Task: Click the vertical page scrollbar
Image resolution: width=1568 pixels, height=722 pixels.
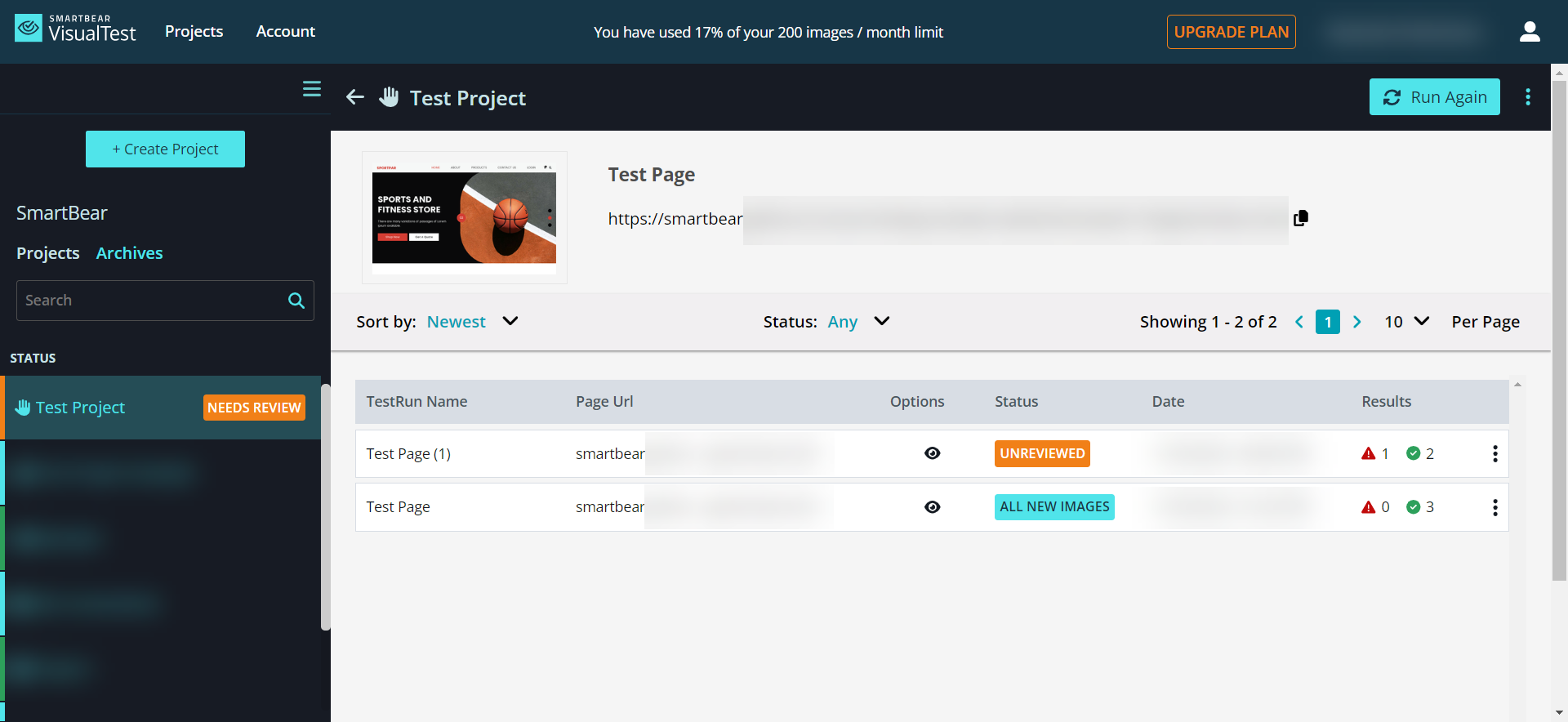Action: [1559, 327]
